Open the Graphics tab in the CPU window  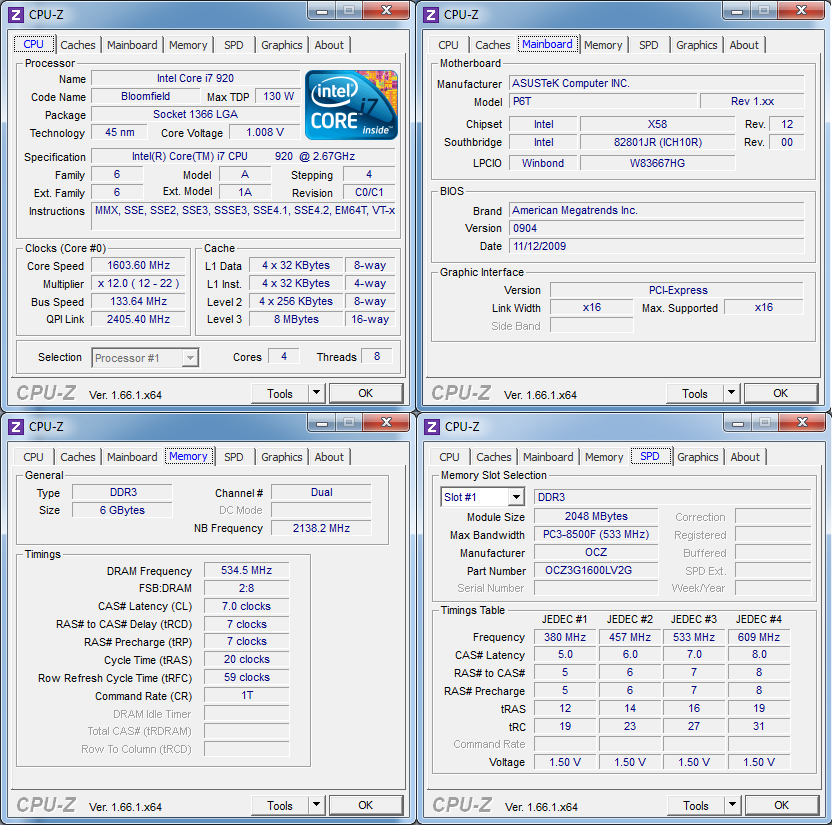[282, 45]
